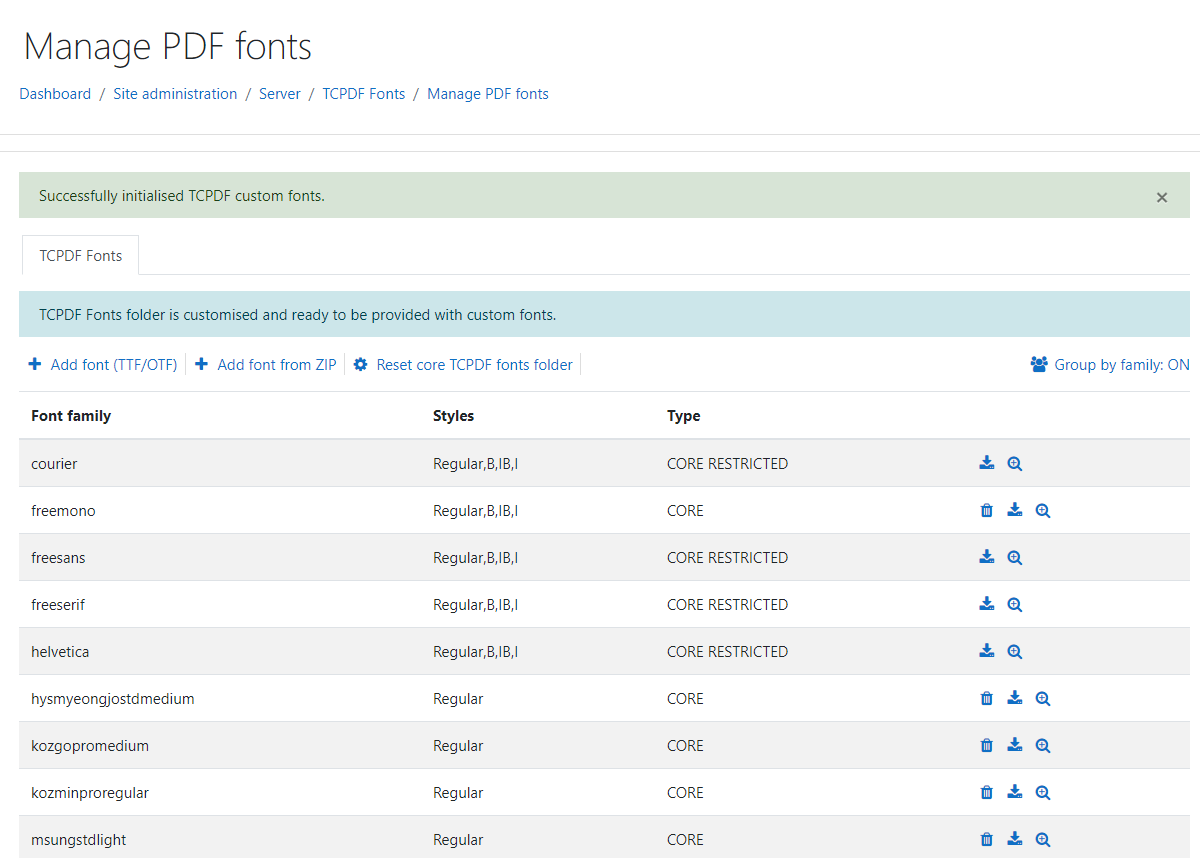Click the magnifier icon for msungstdlight
The height and width of the screenshot is (858, 1200).
point(1043,840)
